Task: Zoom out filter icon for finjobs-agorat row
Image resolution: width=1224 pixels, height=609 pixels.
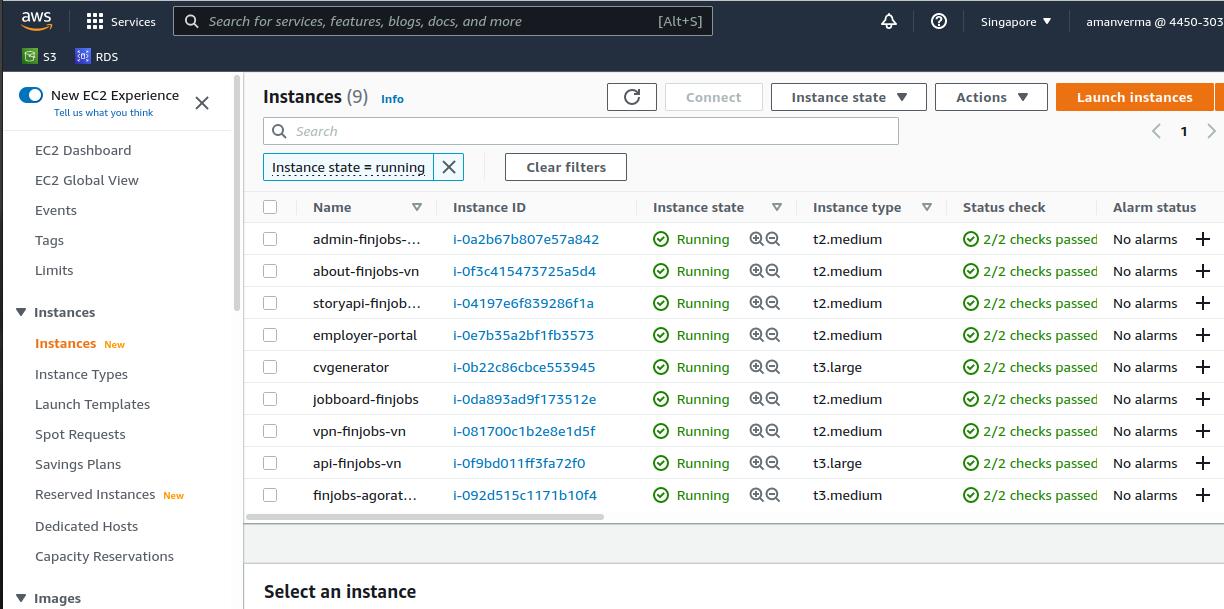Action: 772,495
